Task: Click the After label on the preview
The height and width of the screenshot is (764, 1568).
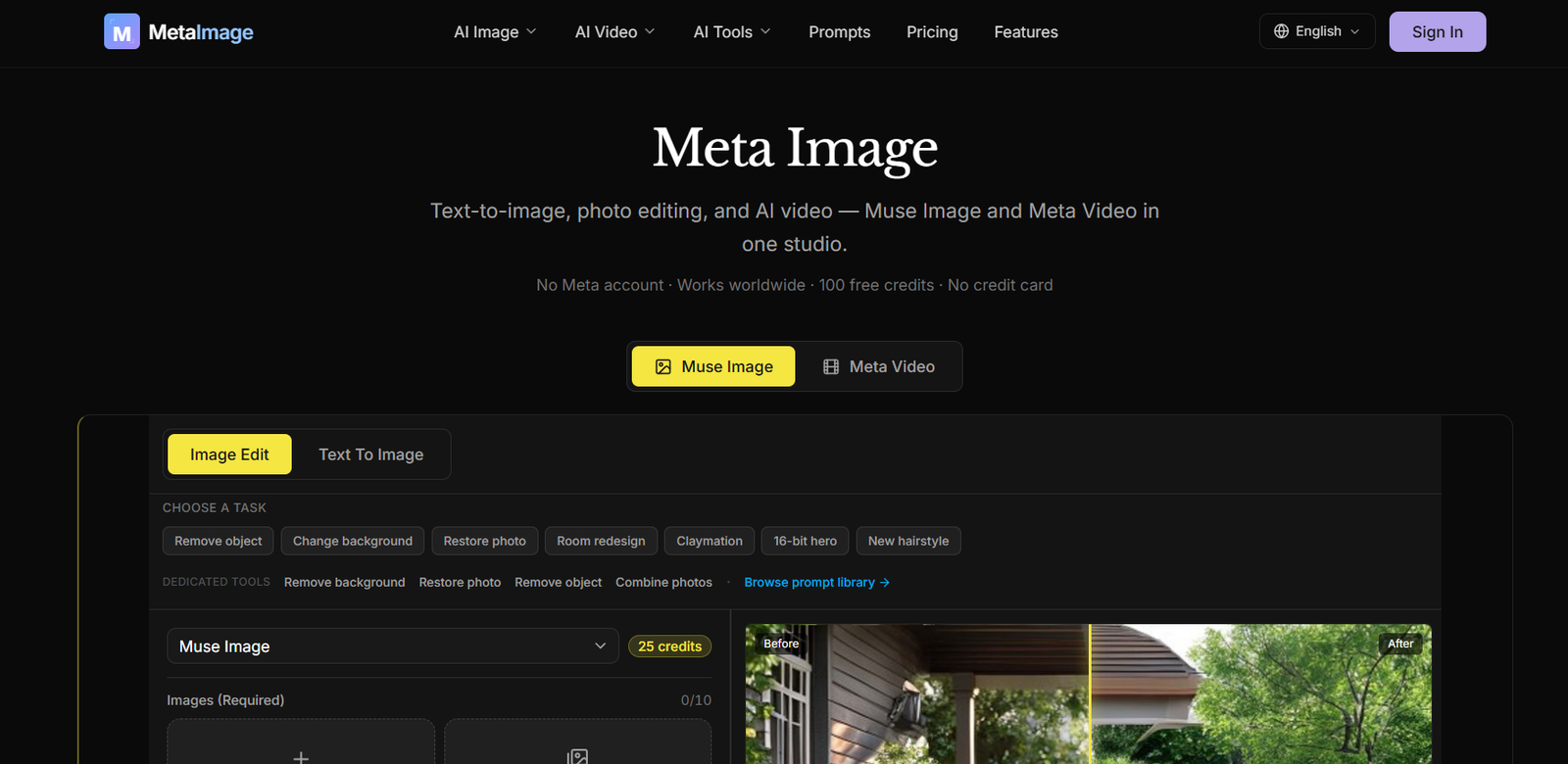Action: (1400, 644)
